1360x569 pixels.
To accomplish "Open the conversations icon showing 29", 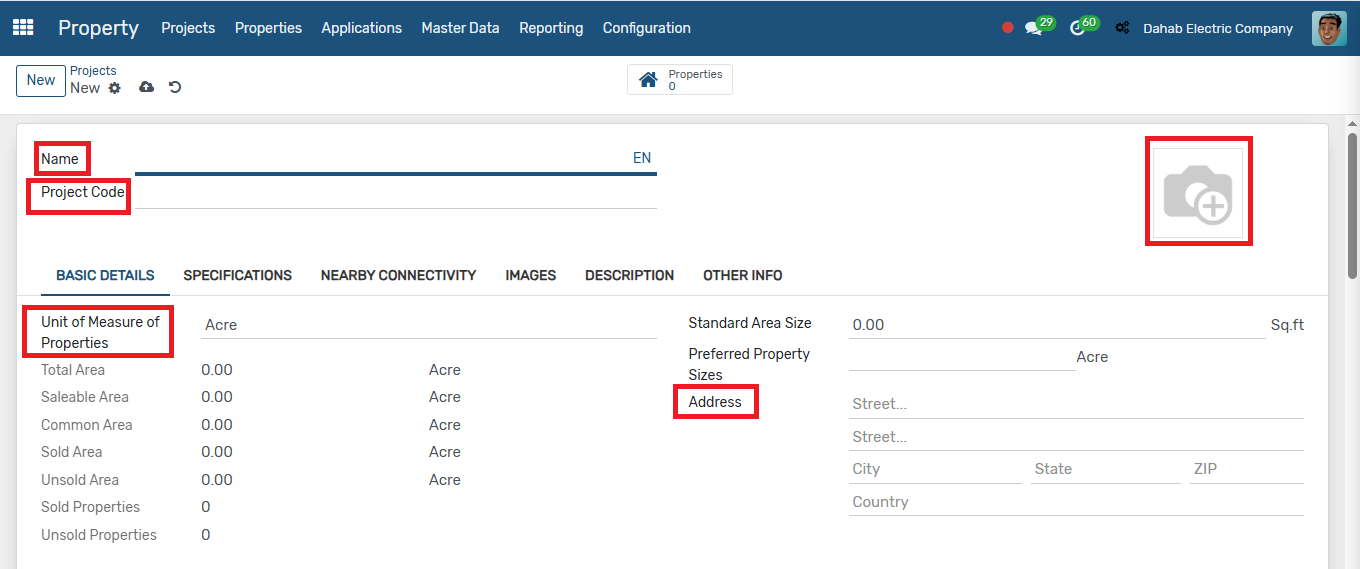I will click(1034, 28).
